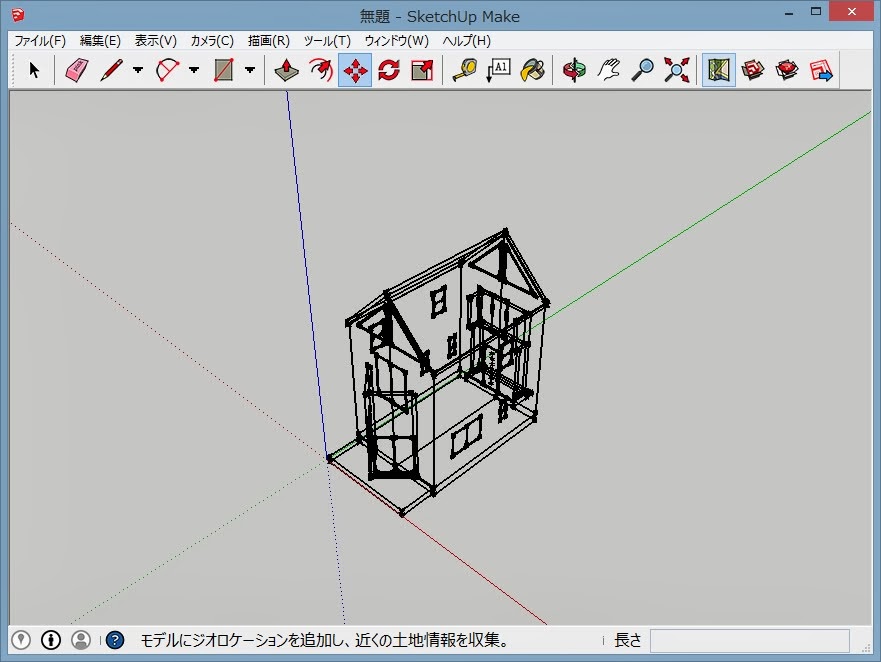
Task: Choose the Eraser tool
Action: tap(76, 70)
